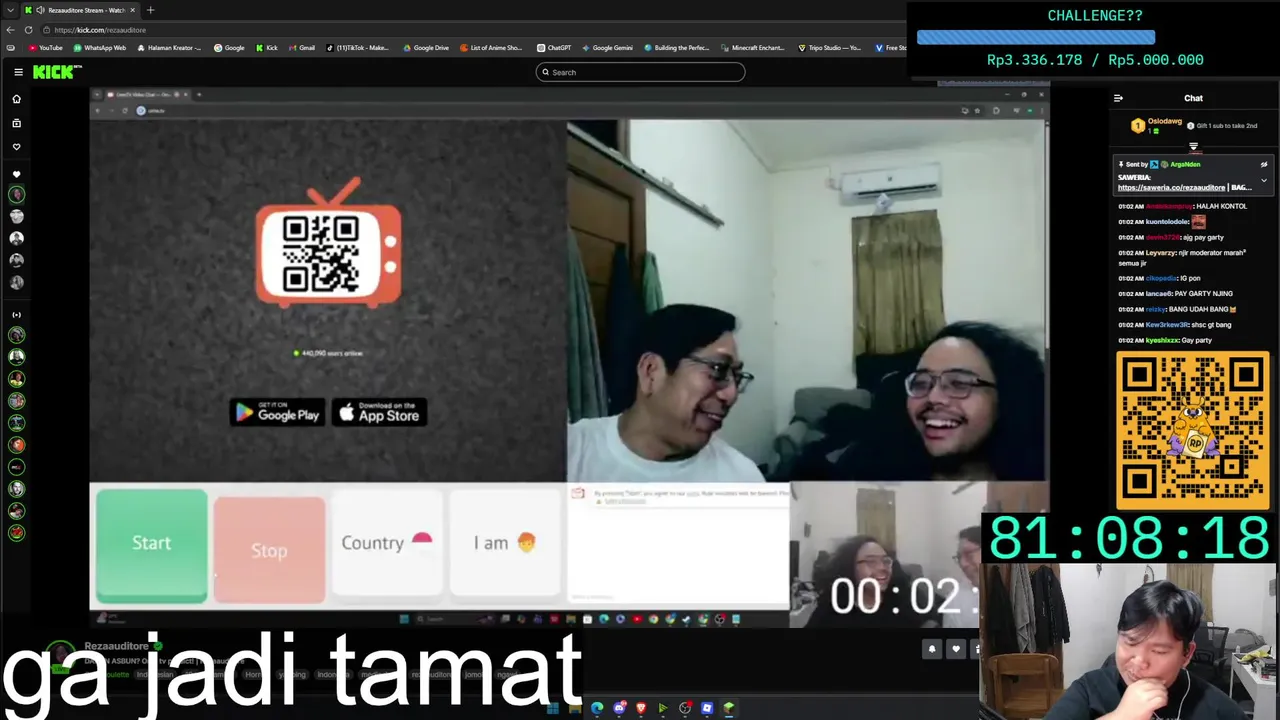The image size is (1280, 720).
Task: Click the green Start button
Action: click(x=152, y=546)
